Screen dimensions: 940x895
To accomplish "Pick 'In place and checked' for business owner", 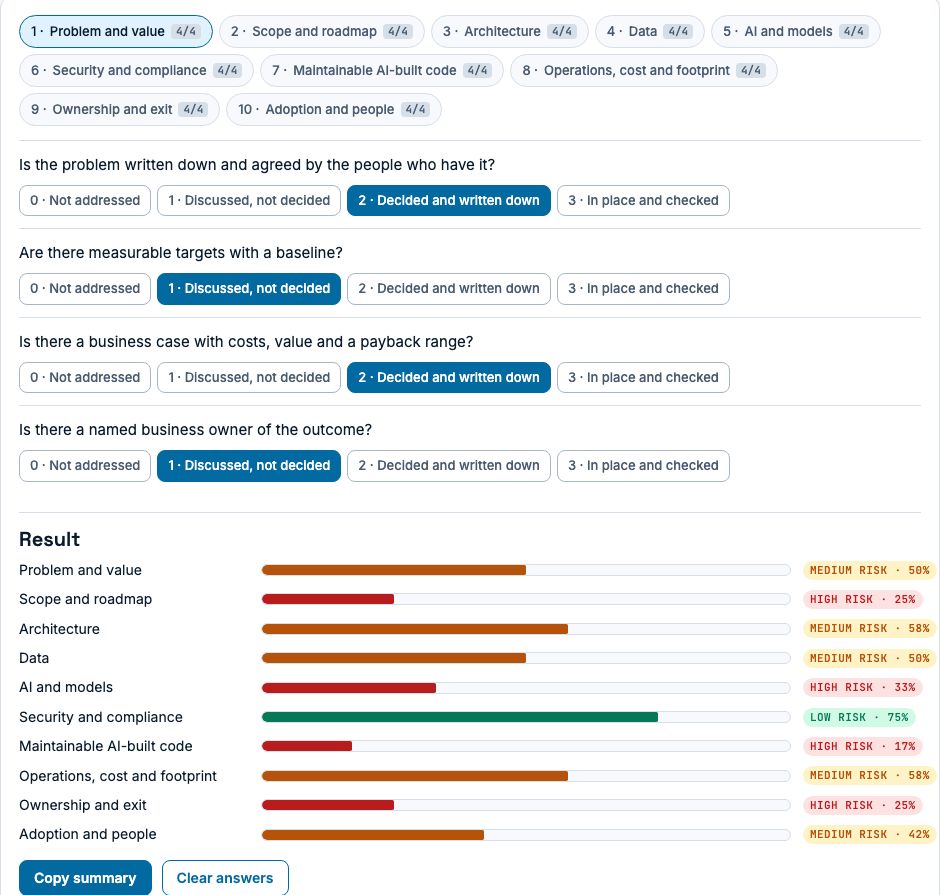I will pyautogui.click(x=643, y=466).
